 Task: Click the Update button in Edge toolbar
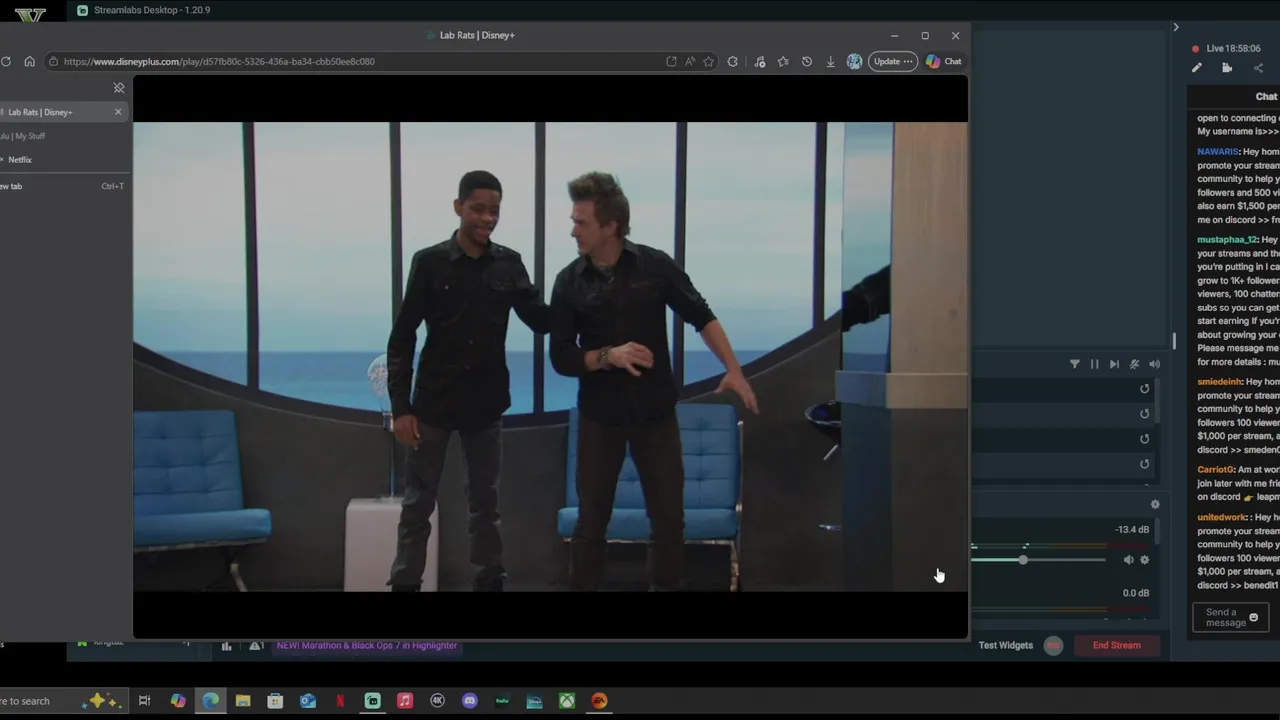click(892, 61)
